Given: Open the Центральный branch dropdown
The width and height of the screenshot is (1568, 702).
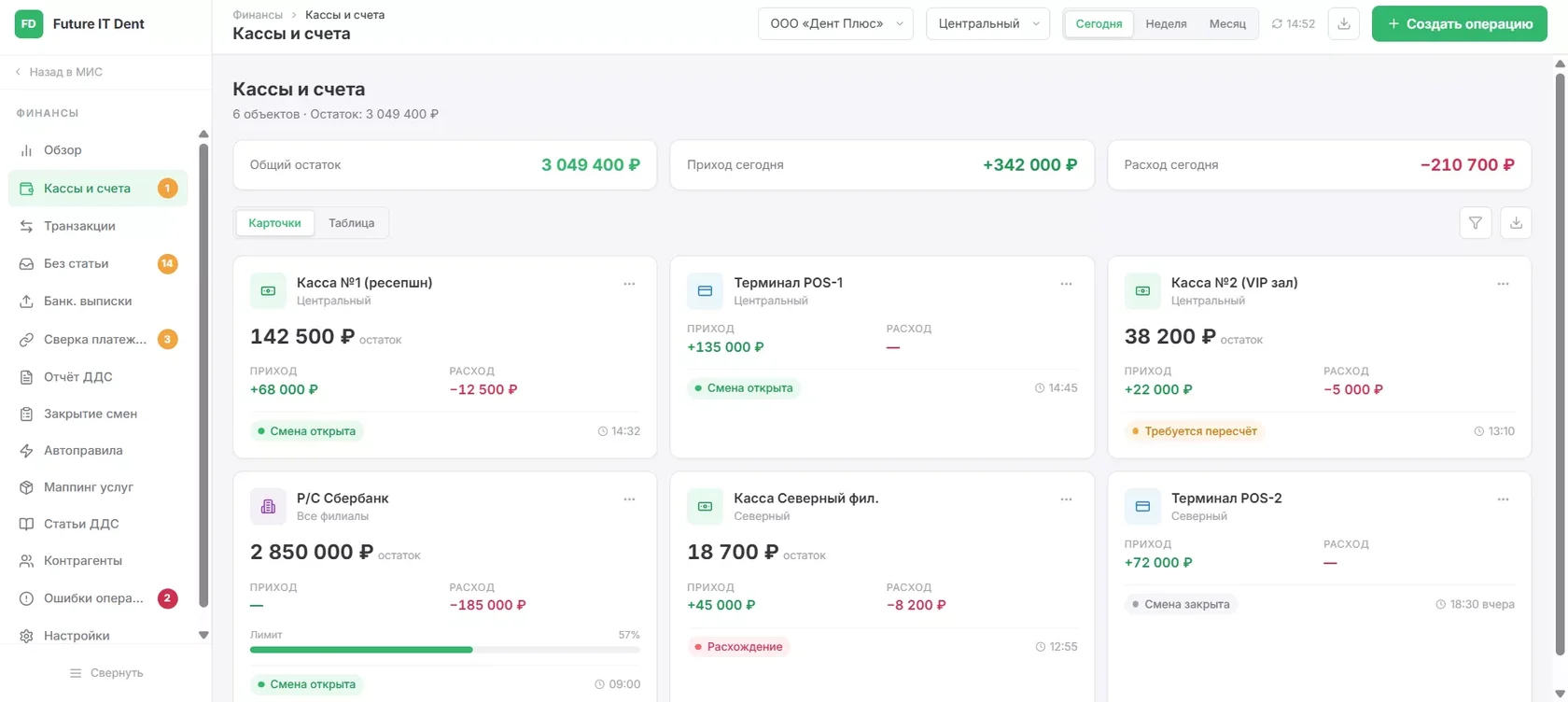Looking at the screenshot, I should coord(987,24).
